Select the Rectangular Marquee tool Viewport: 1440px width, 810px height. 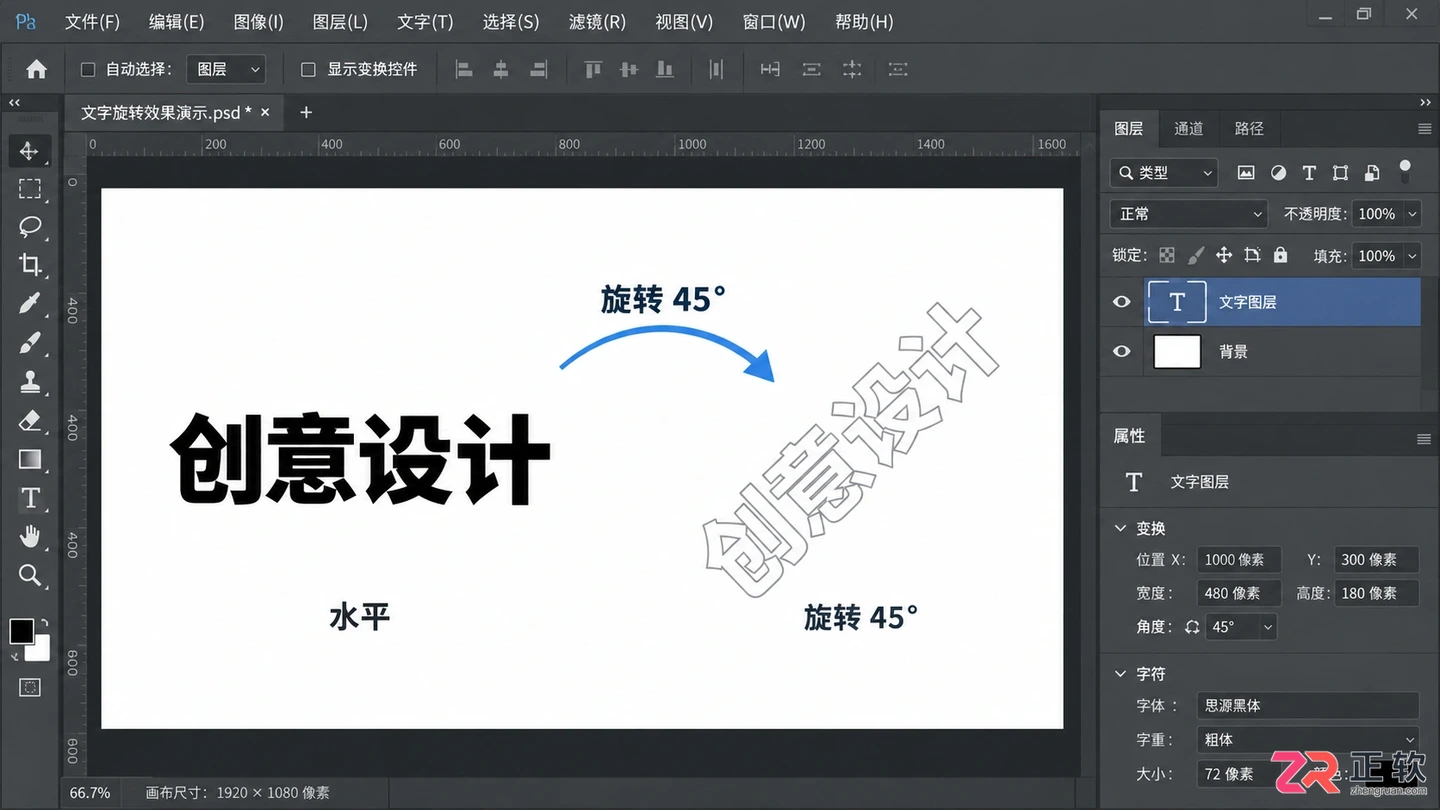click(x=30, y=188)
